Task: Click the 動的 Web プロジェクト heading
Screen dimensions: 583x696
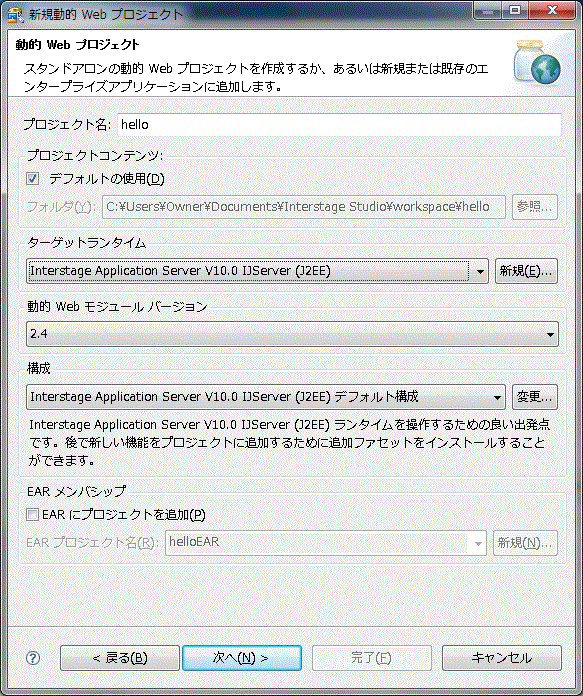Action: (78, 45)
